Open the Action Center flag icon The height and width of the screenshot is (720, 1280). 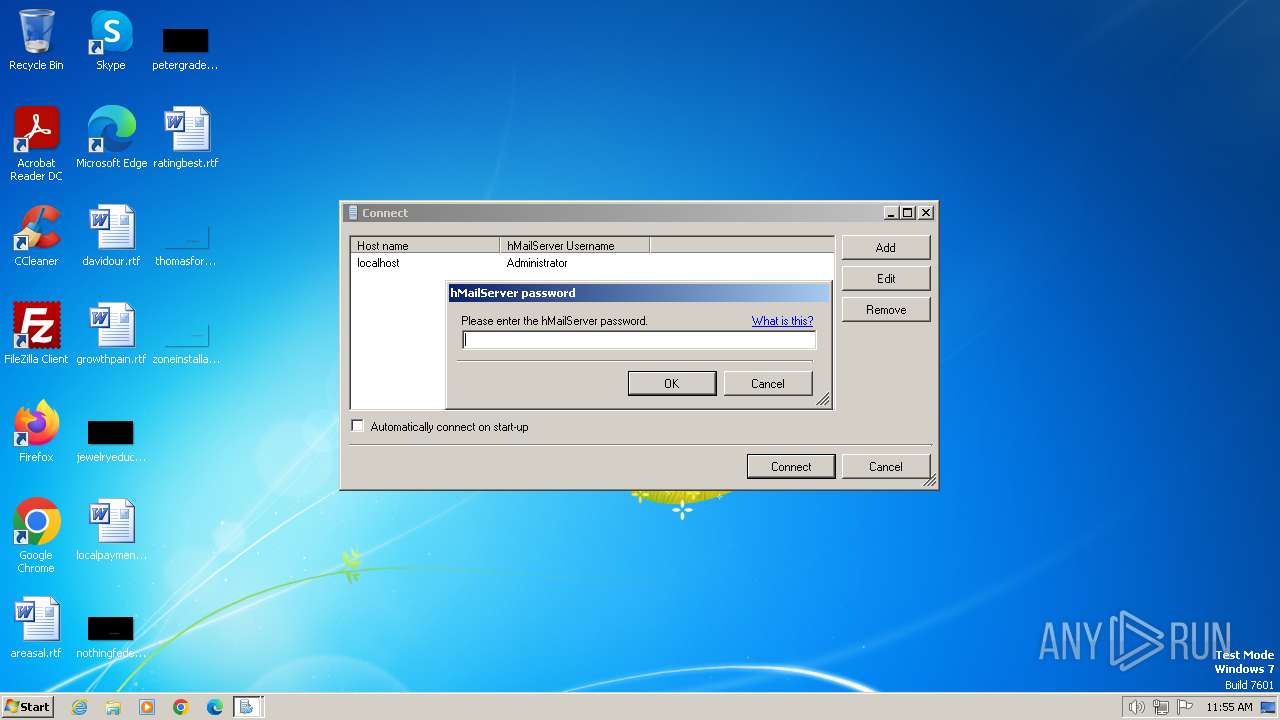[1186, 707]
